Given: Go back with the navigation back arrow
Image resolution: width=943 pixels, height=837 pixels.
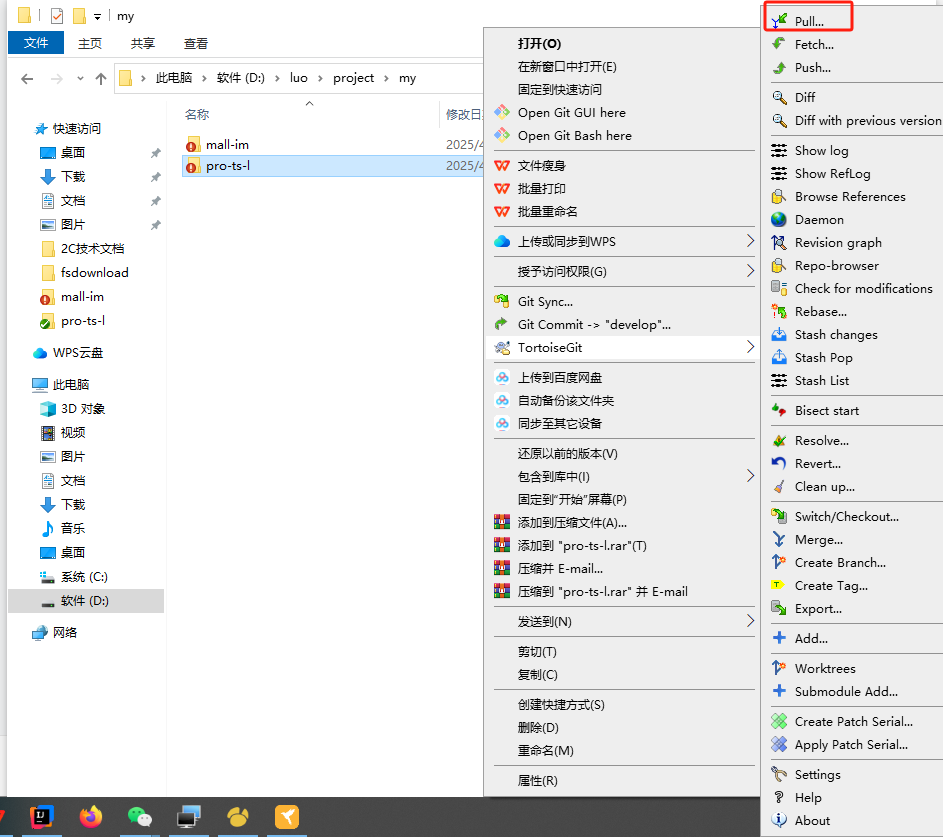Looking at the screenshot, I should click(x=27, y=78).
